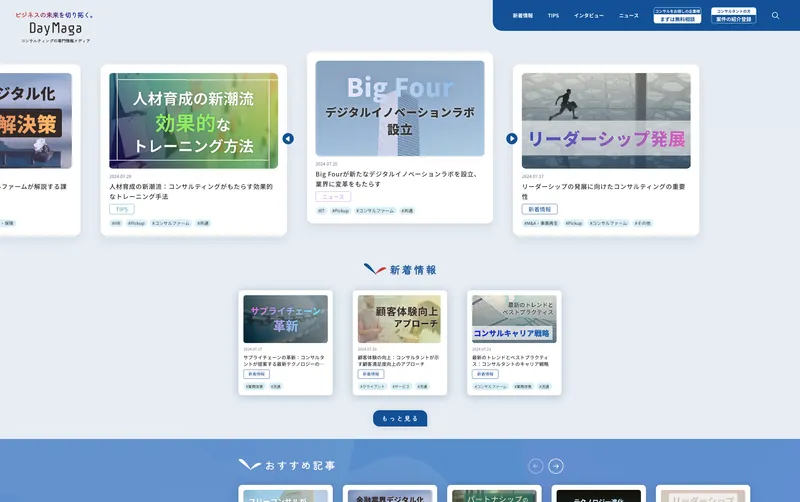This screenshot has height=502, width=800.
Task: Open the リーダーシップ発展 article thumbnail
Action: coord(606,120)
